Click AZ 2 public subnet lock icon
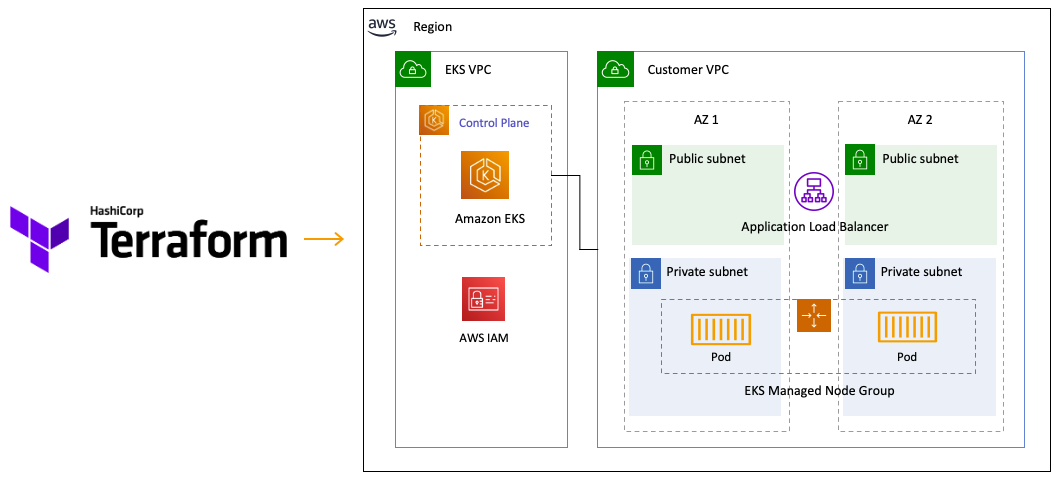This screenshot has width=1060, height=484. (x=860, y=160)
